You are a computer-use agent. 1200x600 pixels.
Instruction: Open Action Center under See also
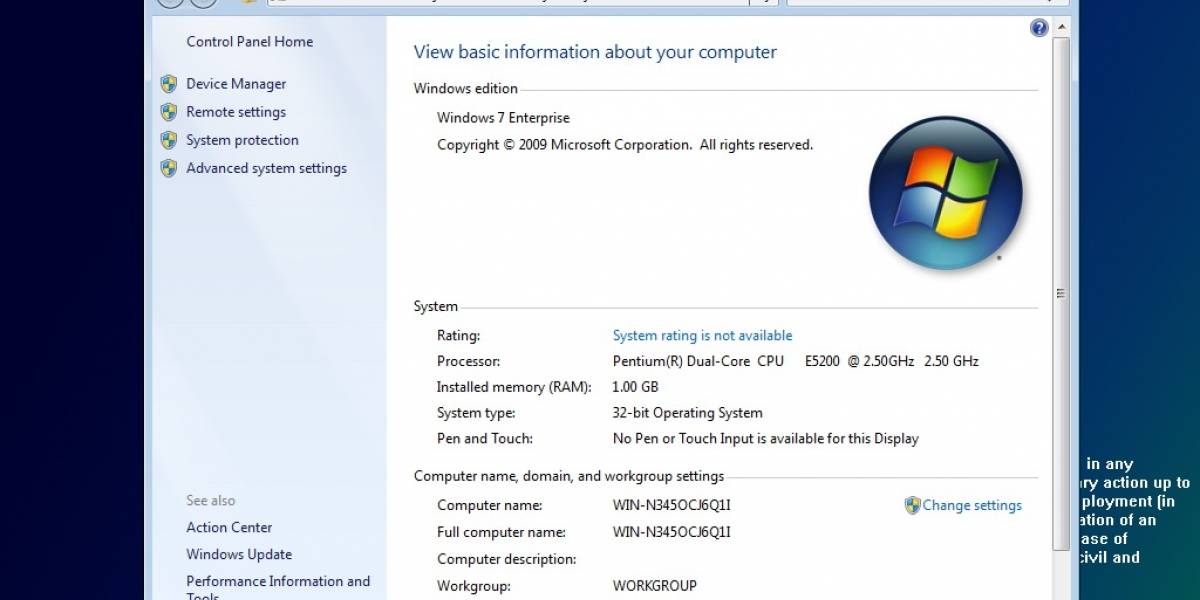pos(229,527)
